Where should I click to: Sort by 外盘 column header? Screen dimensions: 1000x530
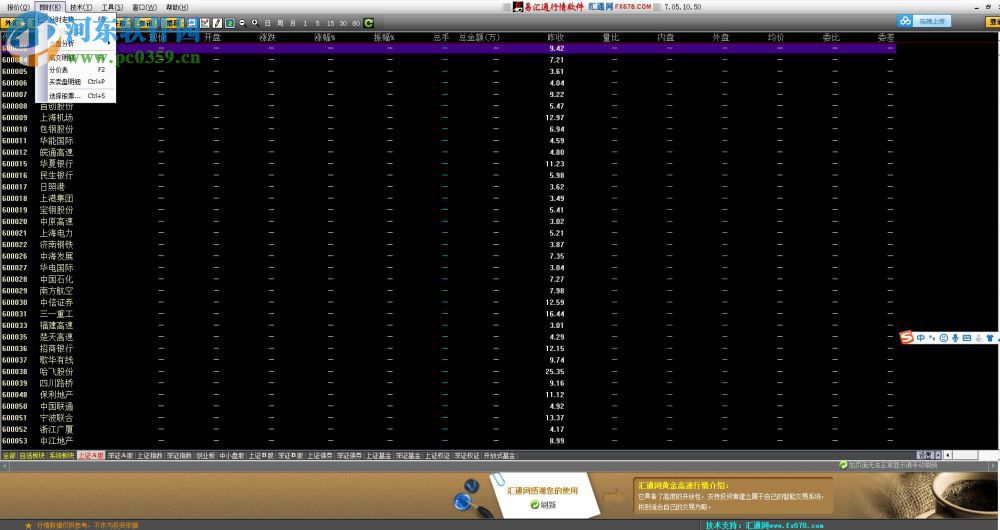[721, 38]
